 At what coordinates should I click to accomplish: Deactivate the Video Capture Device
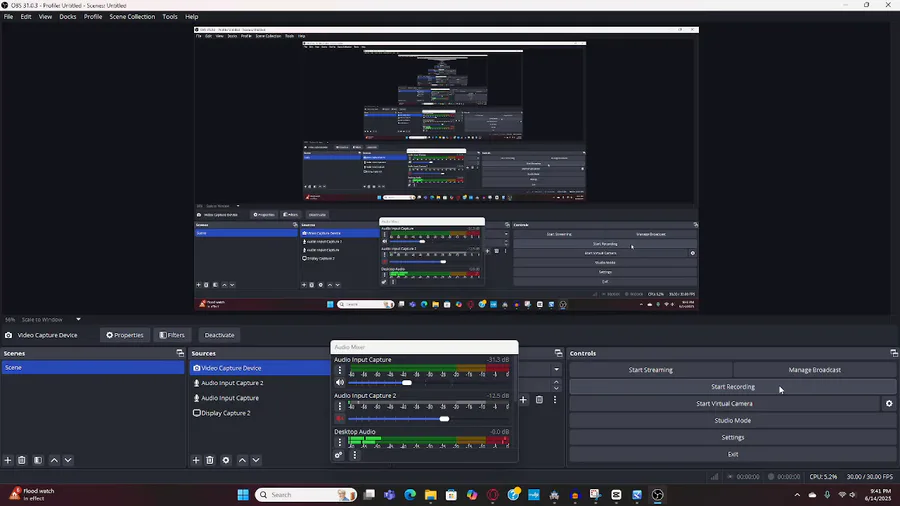coord(219,335)
